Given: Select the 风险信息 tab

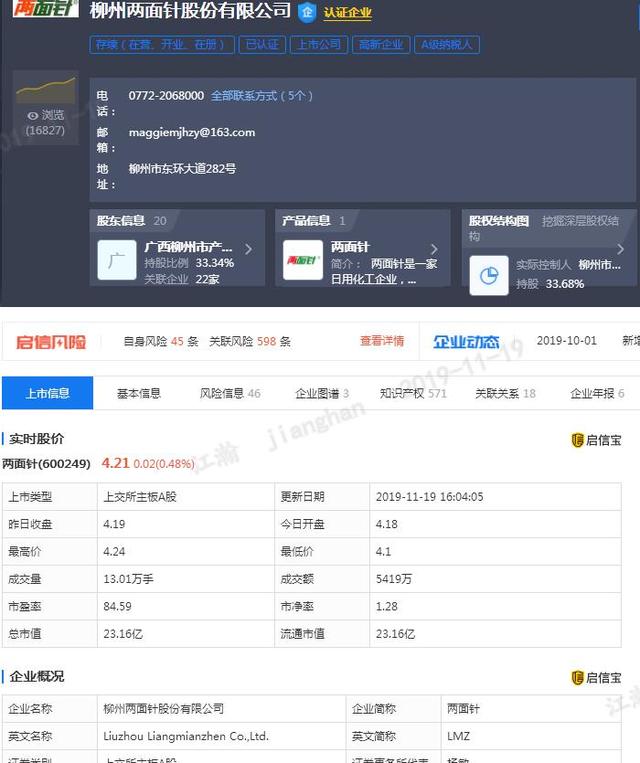Looking at the screenshot, I should (230, 394).
